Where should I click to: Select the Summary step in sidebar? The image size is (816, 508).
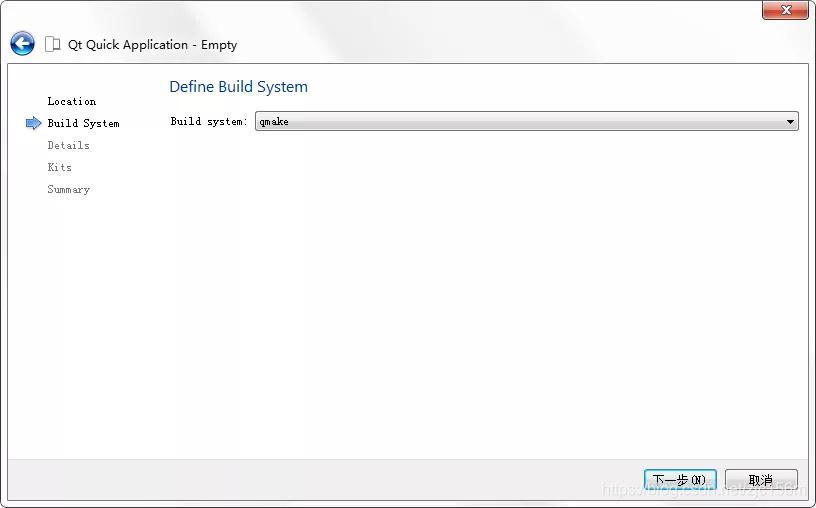[69, 189]
